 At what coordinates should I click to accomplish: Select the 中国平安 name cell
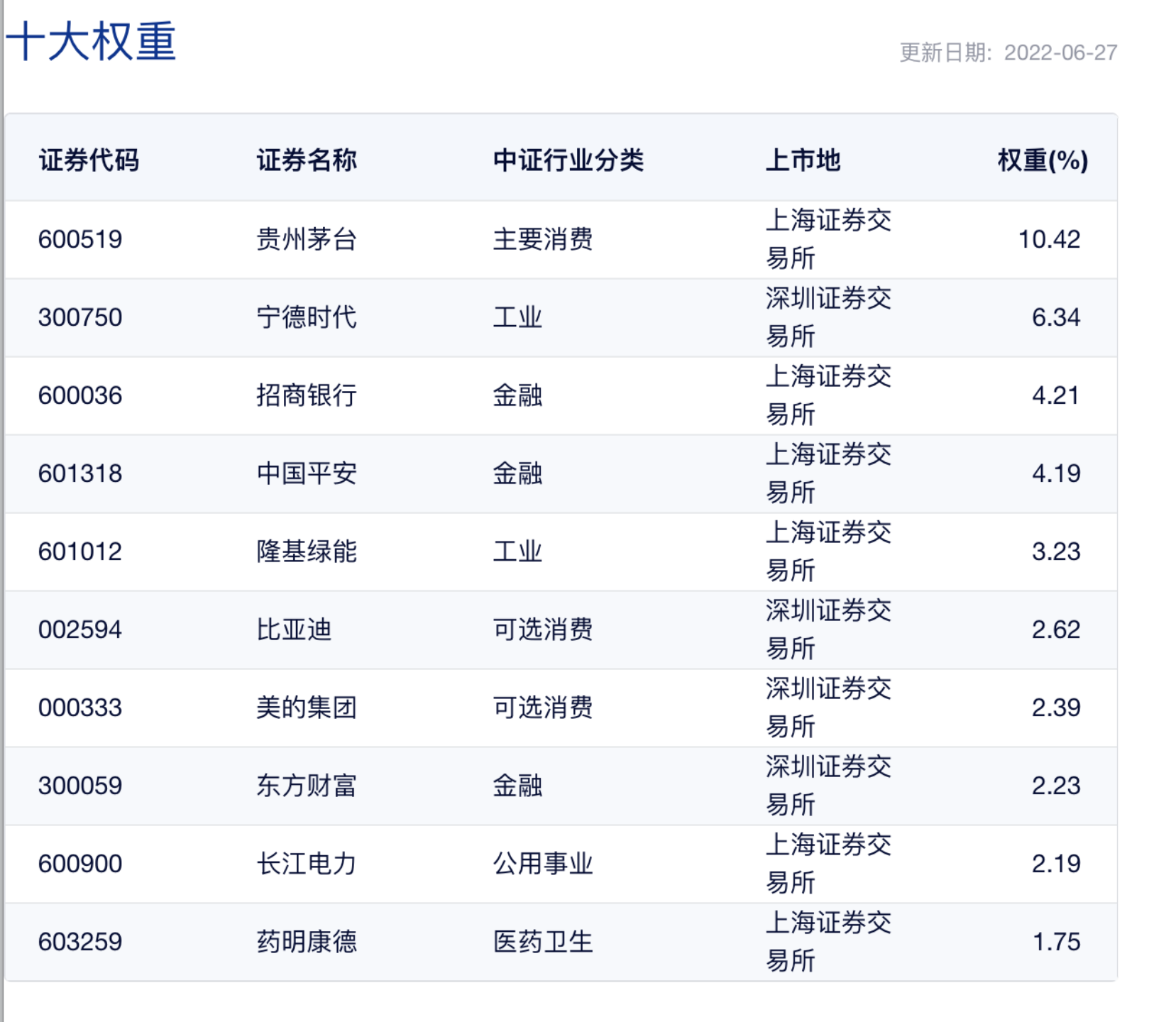coord(307,473)
